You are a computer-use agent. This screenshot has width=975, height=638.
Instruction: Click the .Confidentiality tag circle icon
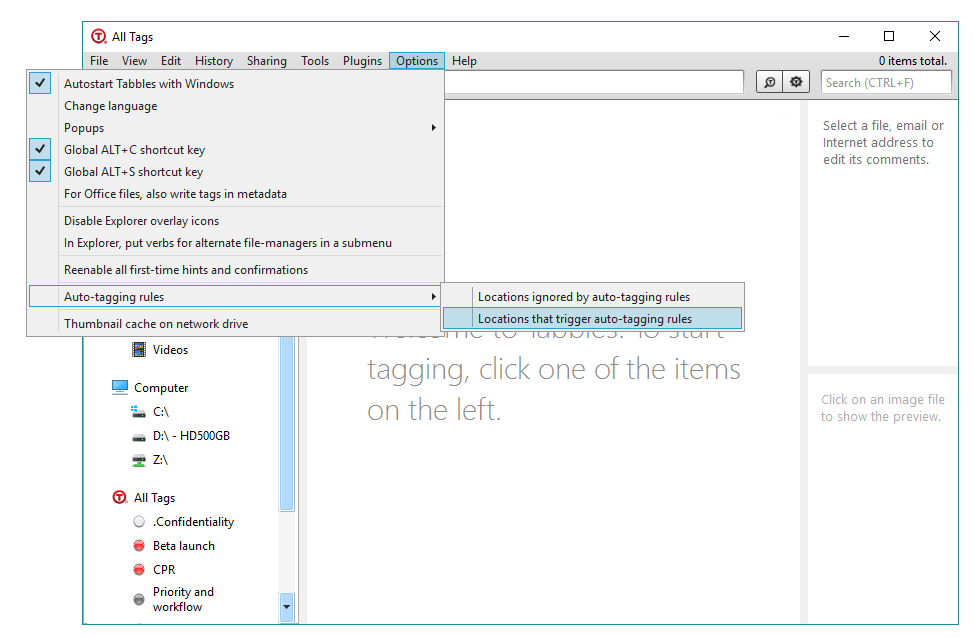pos(139,522)
